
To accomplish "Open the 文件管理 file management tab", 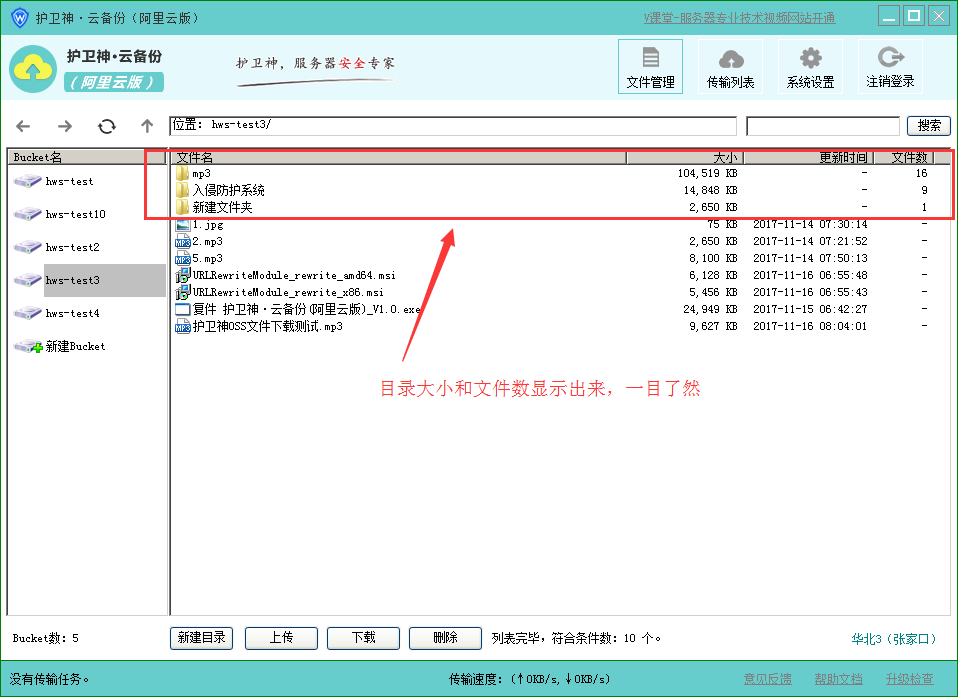I will pyautogui.click(x=650, y=67).
